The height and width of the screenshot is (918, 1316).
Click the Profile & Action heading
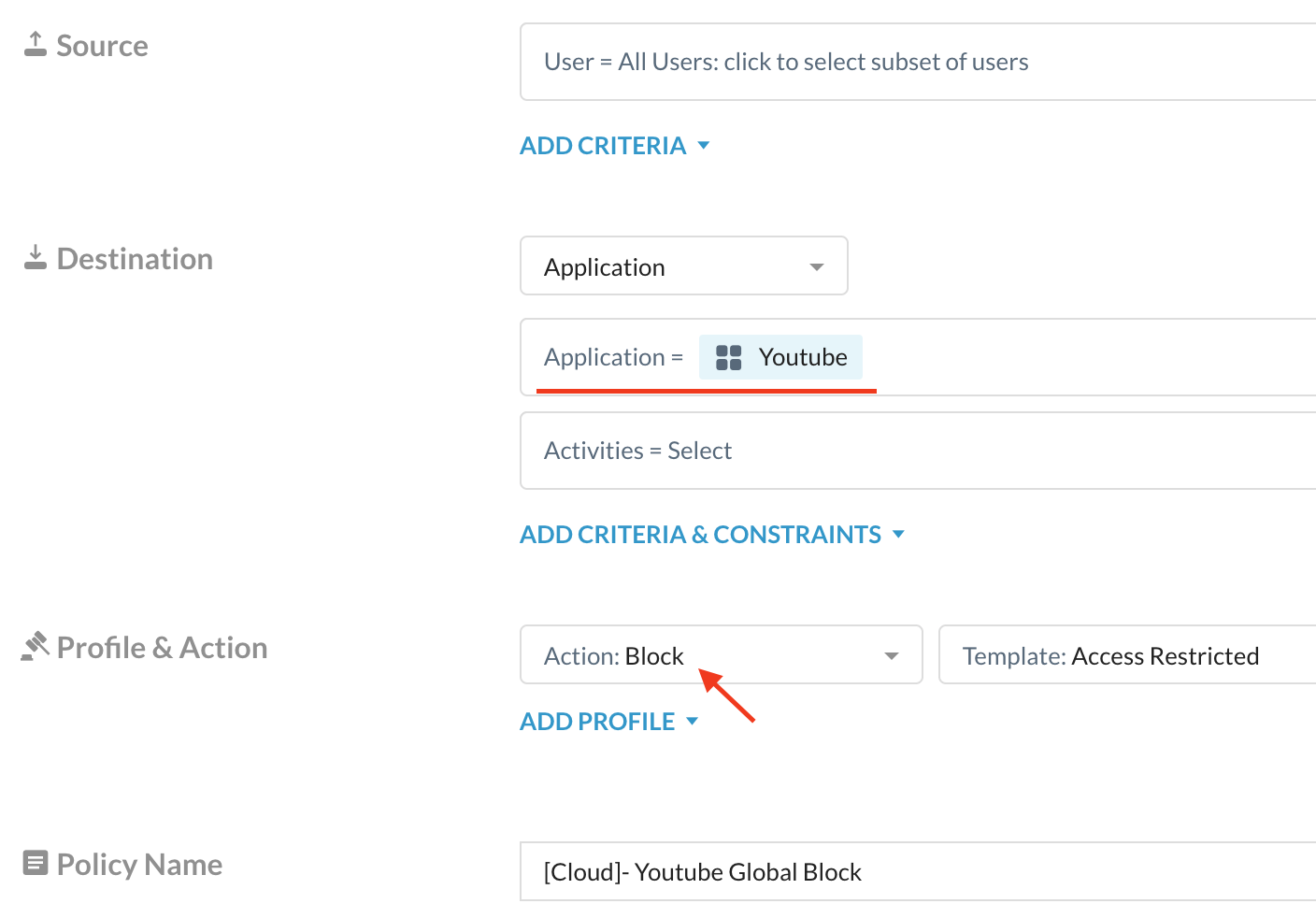[x=162, y=648]
